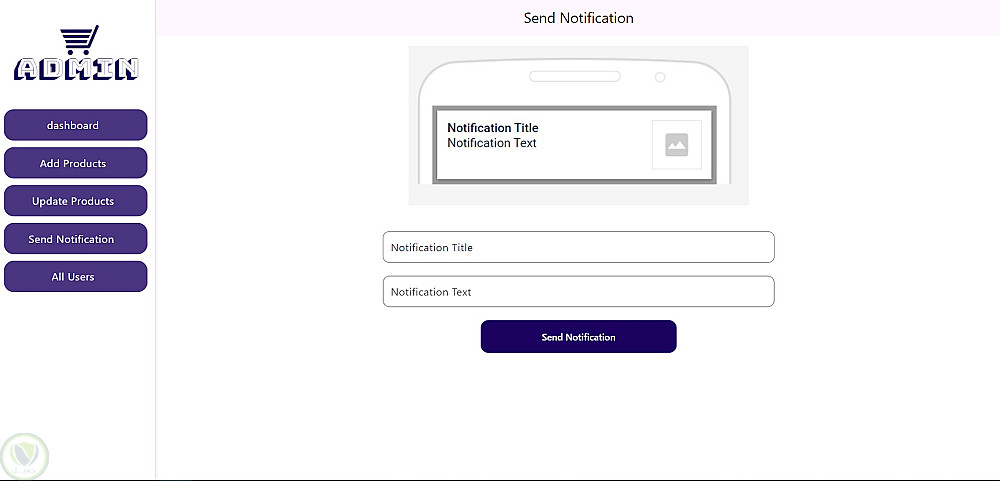This screenshot has width=1000, height=481.
Task: Select Send Notification in the sidebar
Action: pyautogui.click(x=75, y=239)
